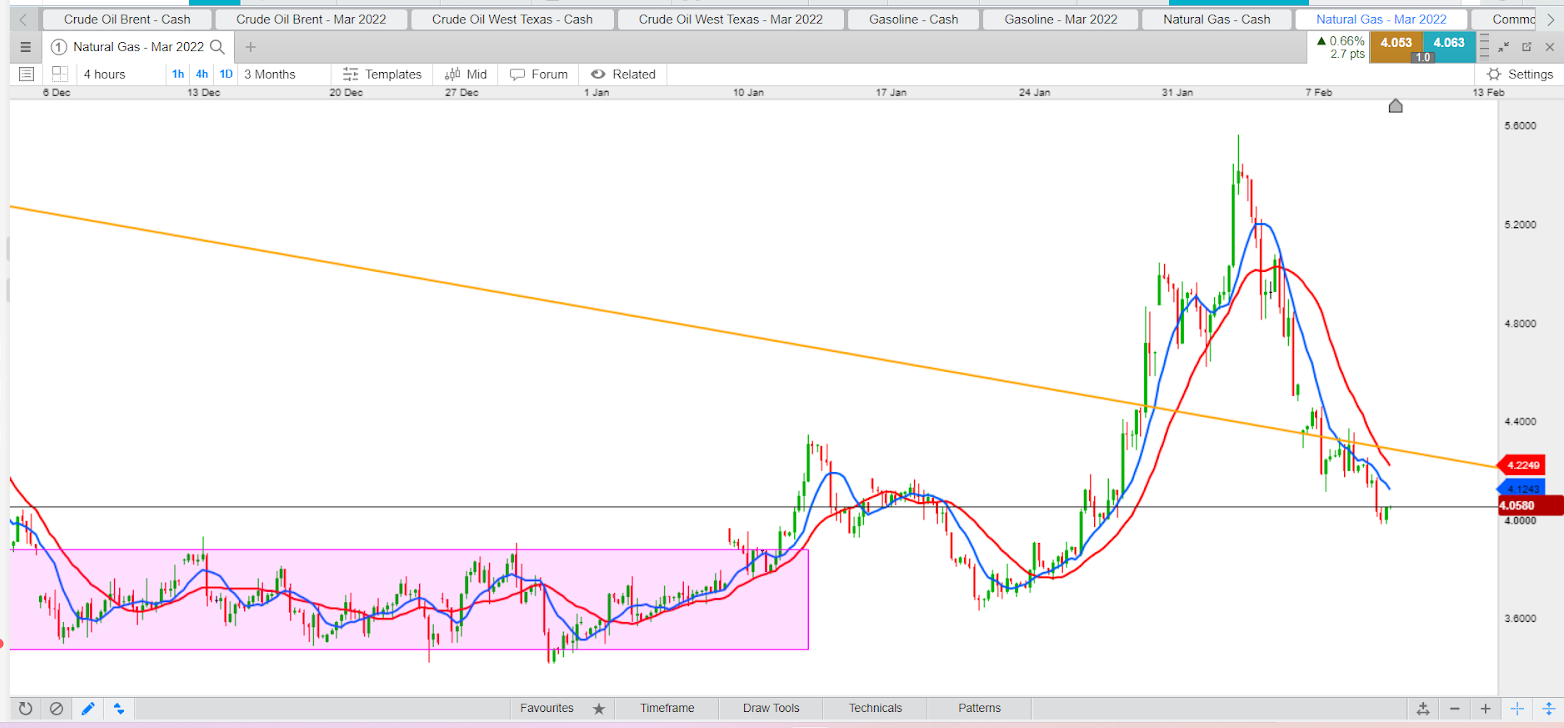Select the 1D timeframe

pyautogui.click(x=226, y=74)
